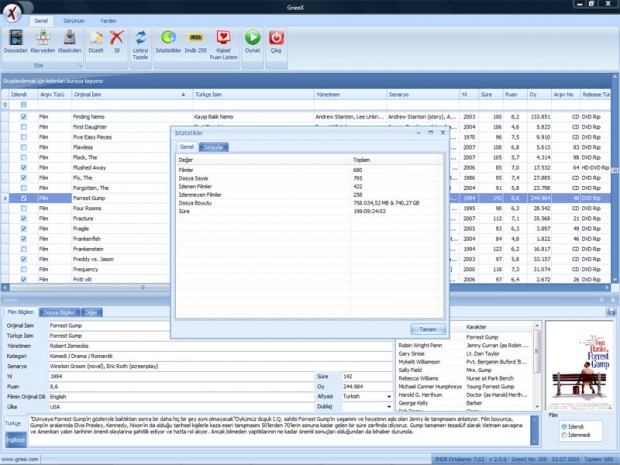Sort by Orijinal İsim column header
Viewport: 620px width, 465px height.
click(x=132, y=95)
